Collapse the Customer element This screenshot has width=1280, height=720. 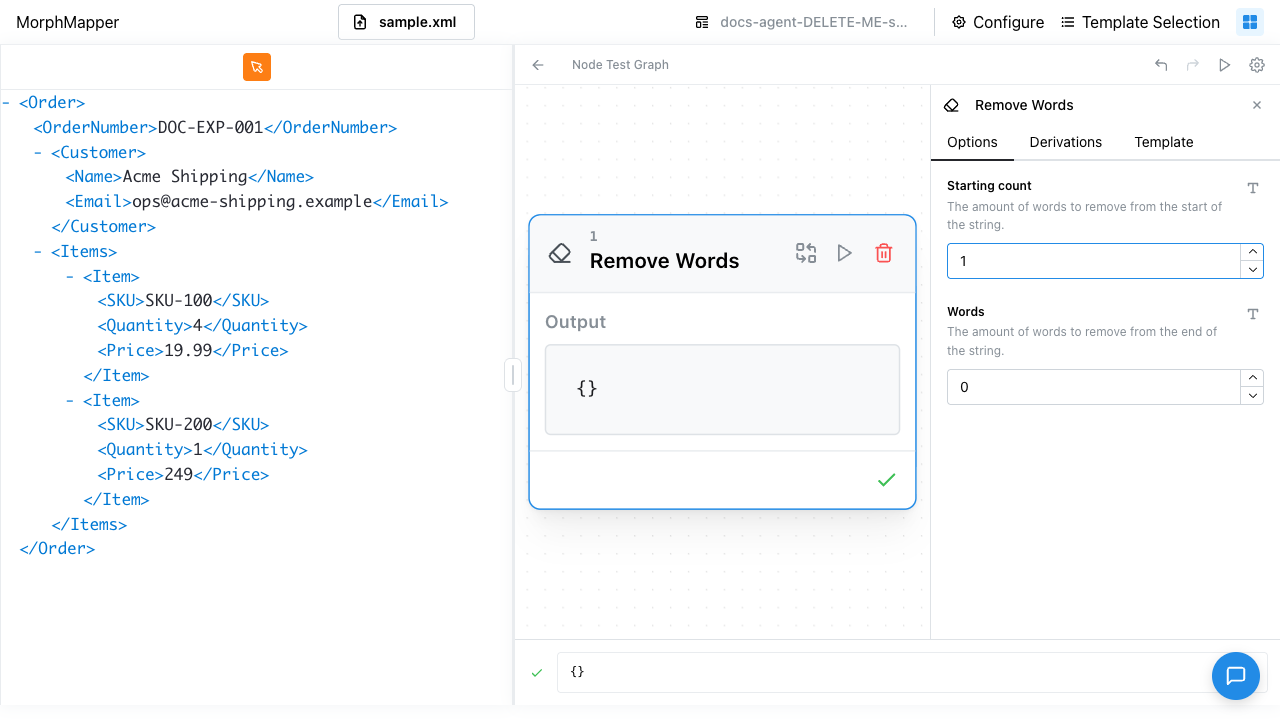tap(38, 153)
